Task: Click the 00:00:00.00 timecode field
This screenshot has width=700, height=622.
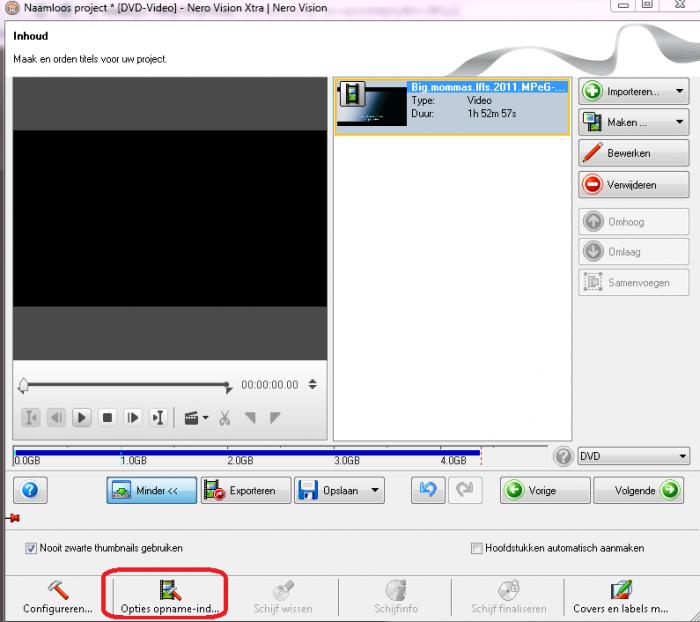Action: tap(270, 385)
